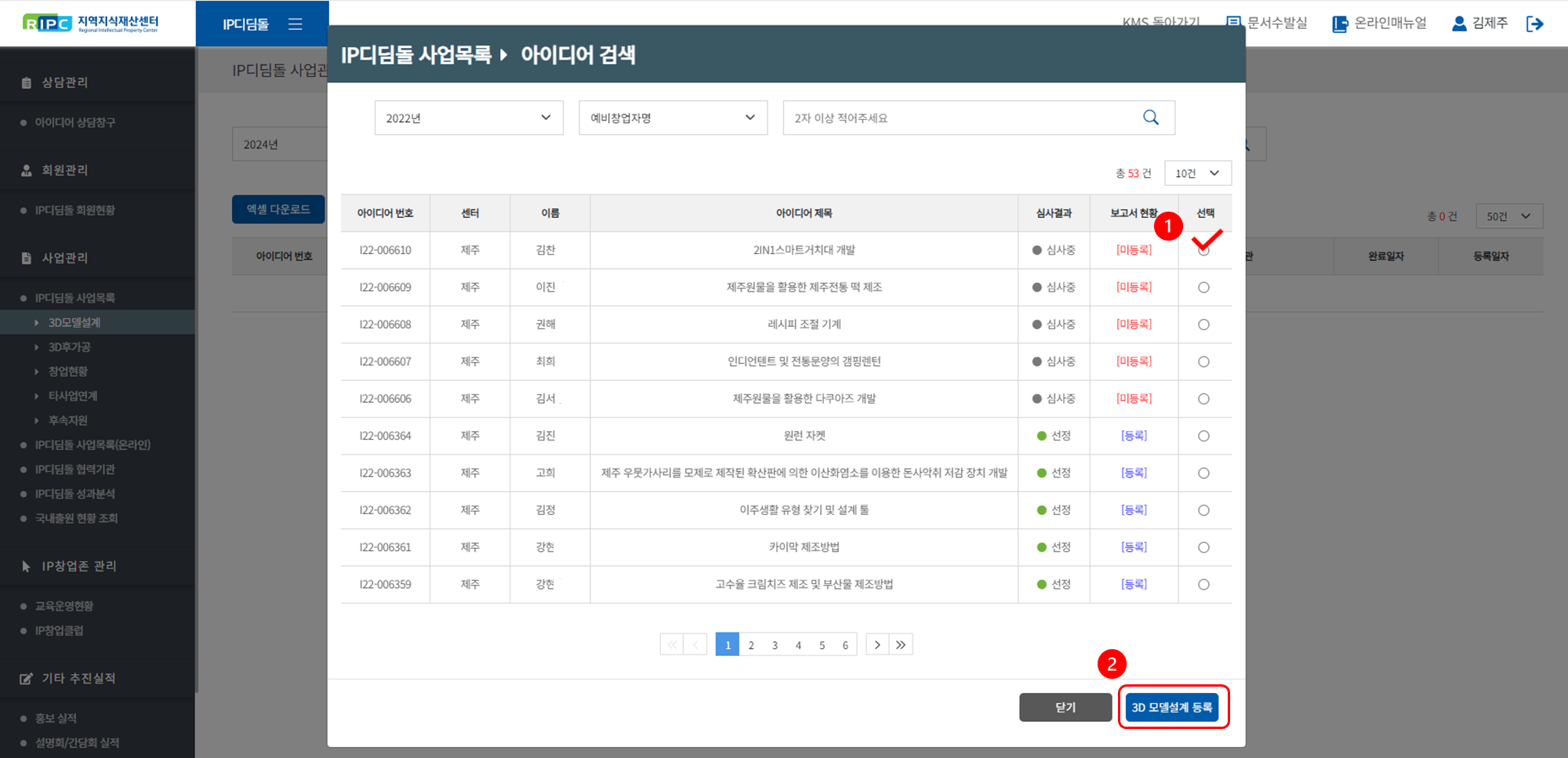
Task: Select radio button for 카이막 제조방법 row
Action: pos(1203,547)
